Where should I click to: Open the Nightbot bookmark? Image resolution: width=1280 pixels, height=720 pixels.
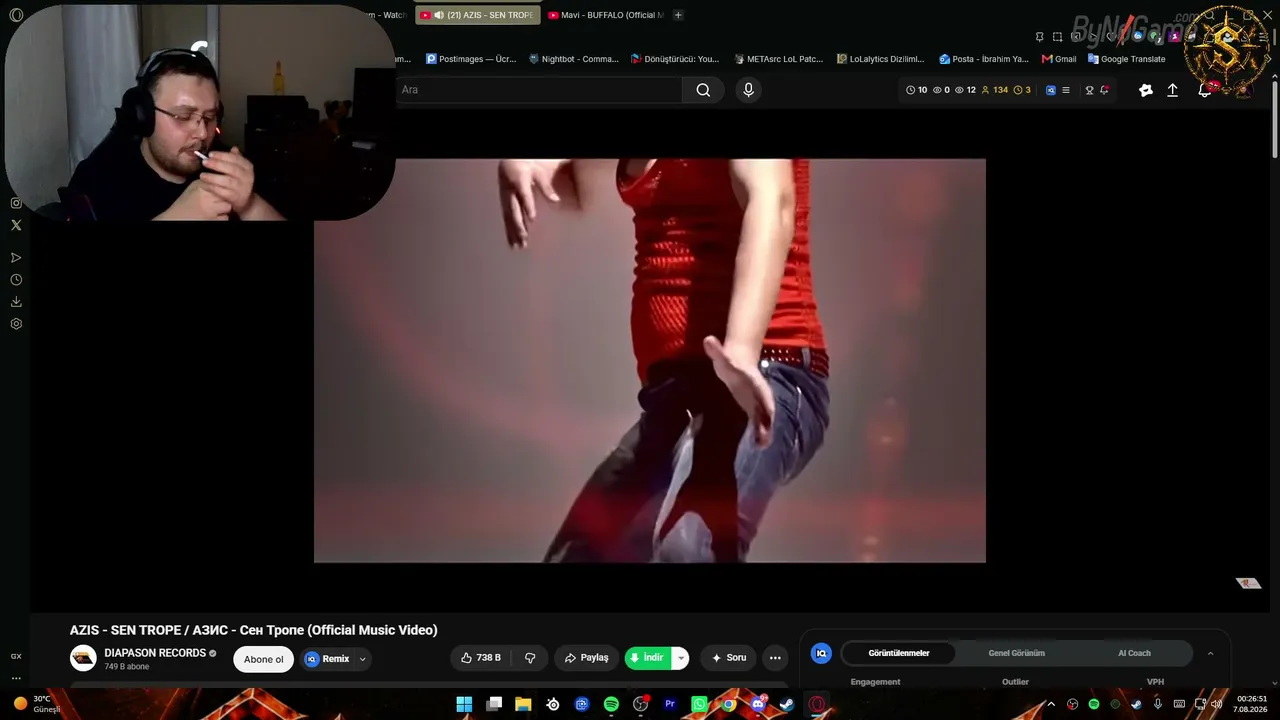574,59
